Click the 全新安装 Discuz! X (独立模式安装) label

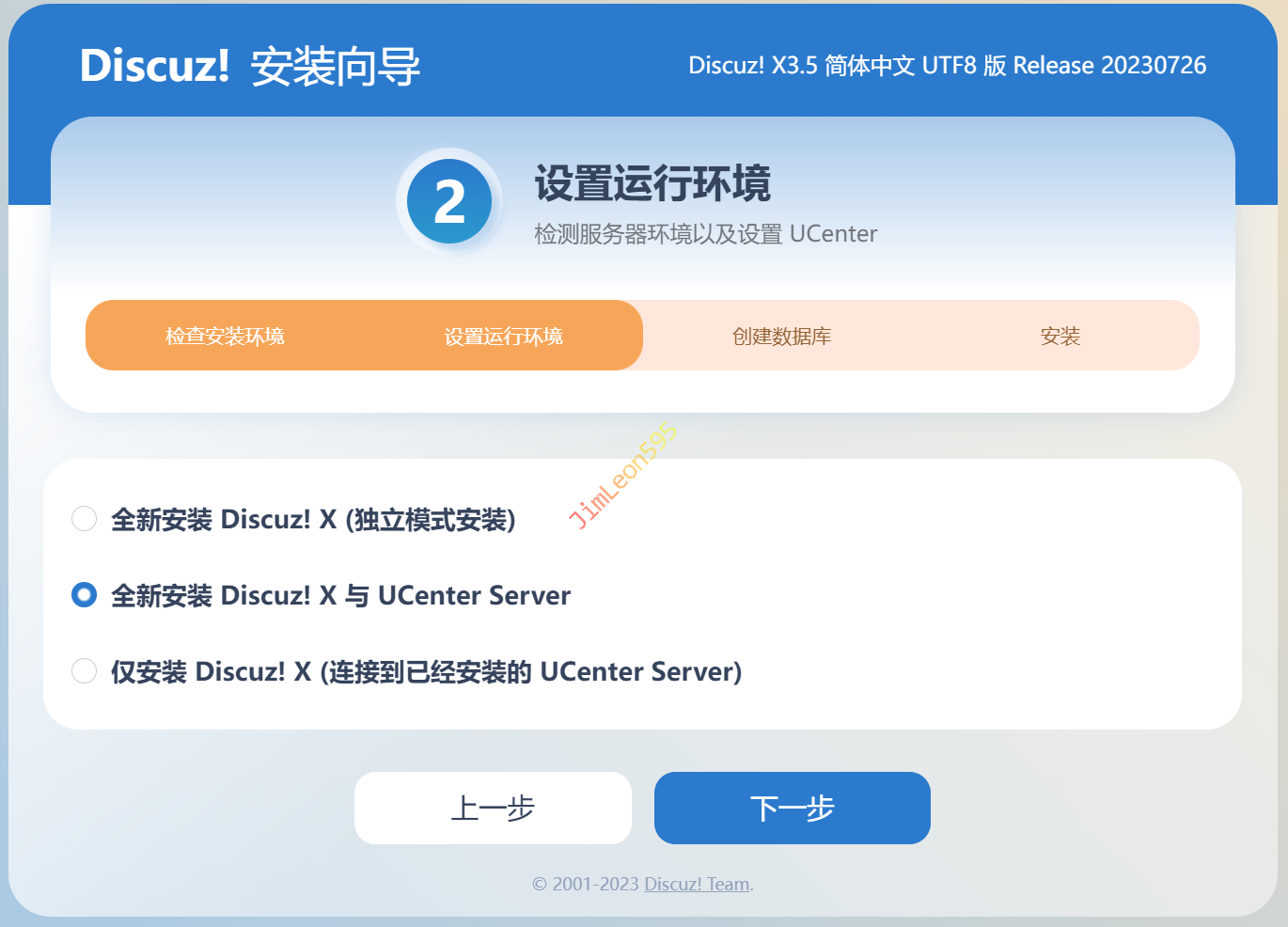(x=313, y=519)
